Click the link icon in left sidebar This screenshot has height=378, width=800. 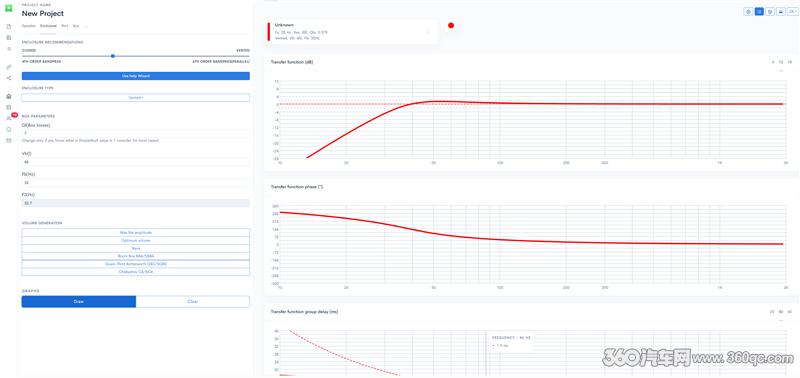point(9,67)
